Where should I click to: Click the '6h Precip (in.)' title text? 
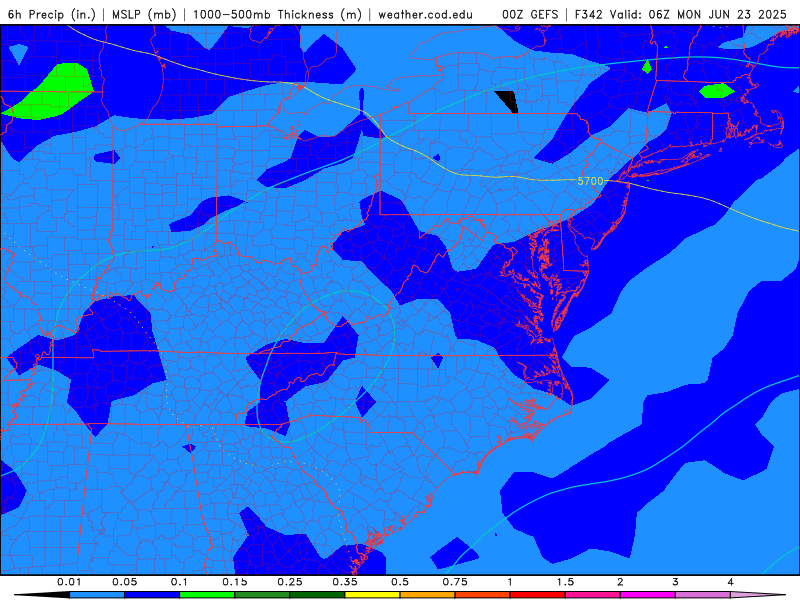[52, 14]
